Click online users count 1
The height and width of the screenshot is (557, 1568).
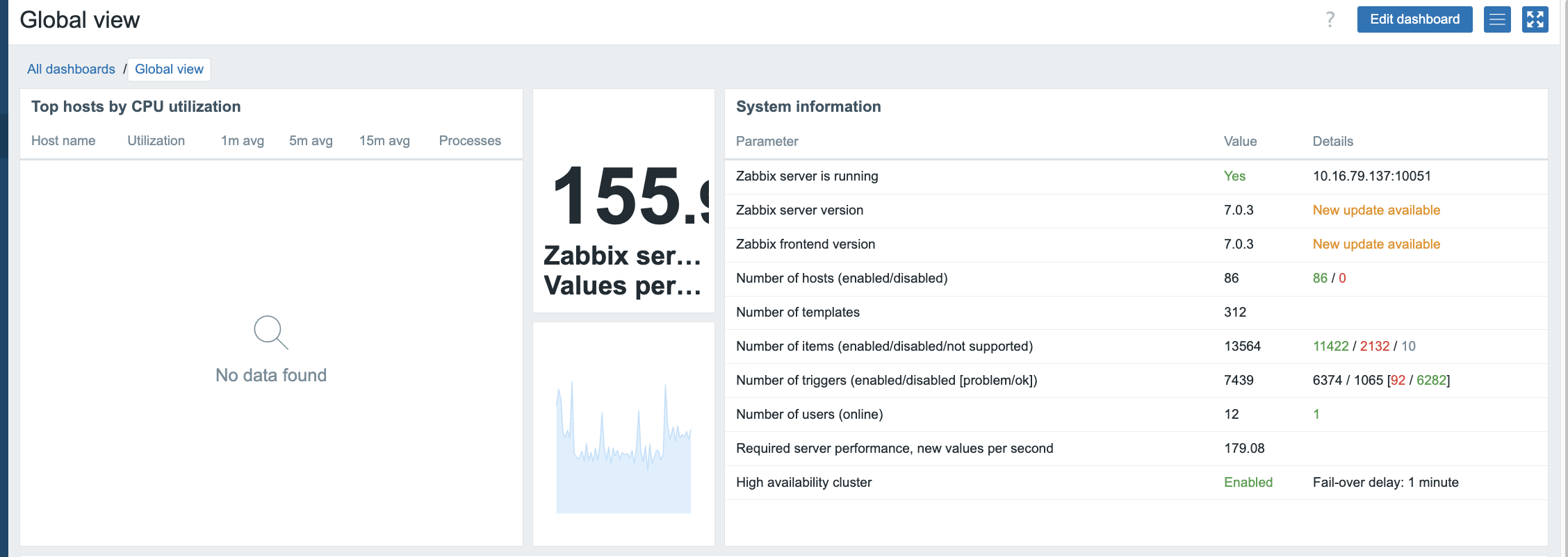1316,415
